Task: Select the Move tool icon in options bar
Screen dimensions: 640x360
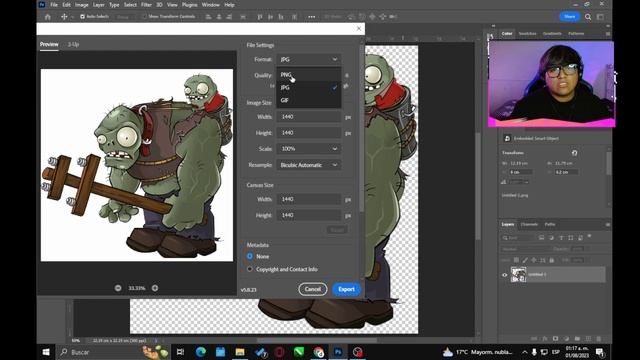Action: pyautogui.click(x=64, y=17)
